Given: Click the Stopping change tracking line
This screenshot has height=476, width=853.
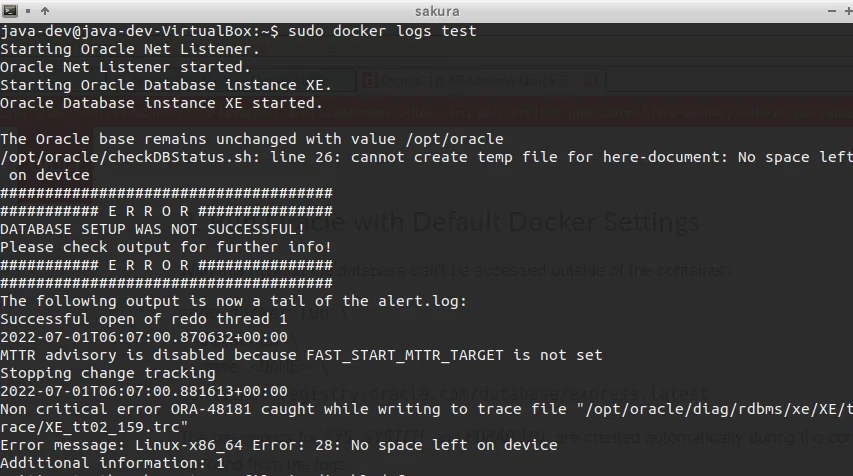Looking at the screenshot, I should [108, 373].
